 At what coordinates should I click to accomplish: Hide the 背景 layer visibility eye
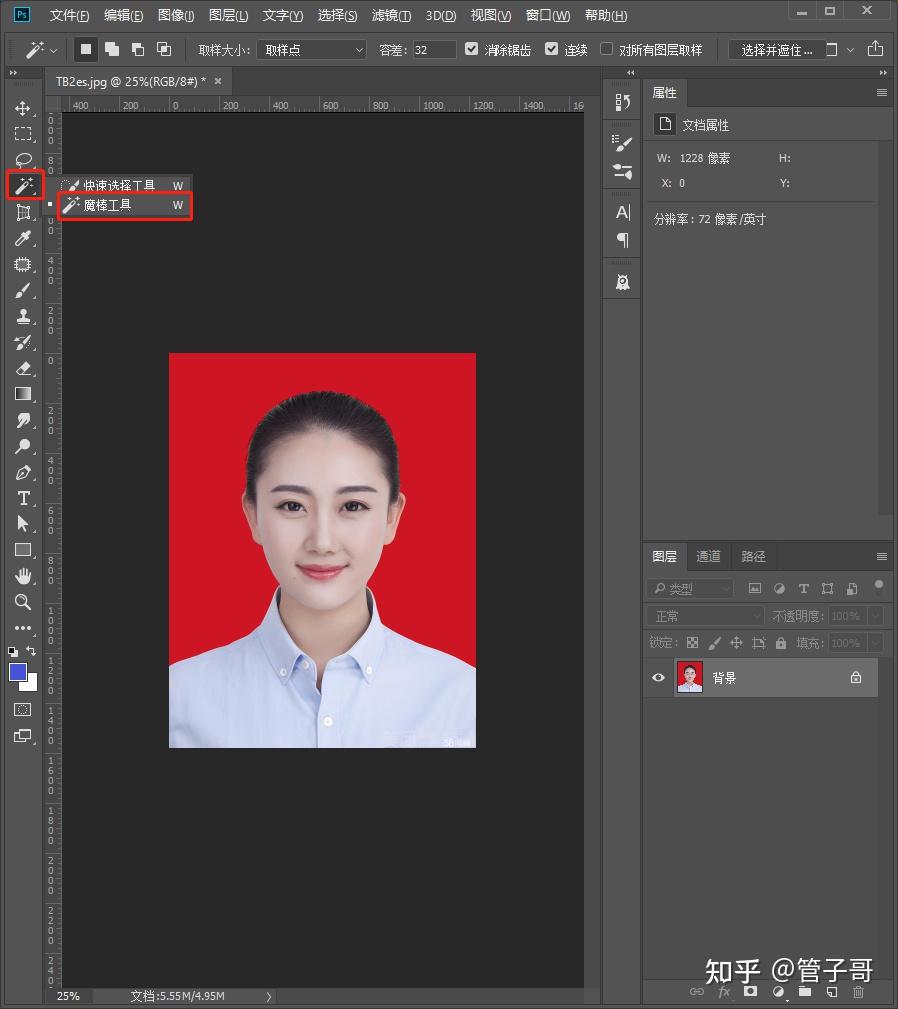(658, 678)
